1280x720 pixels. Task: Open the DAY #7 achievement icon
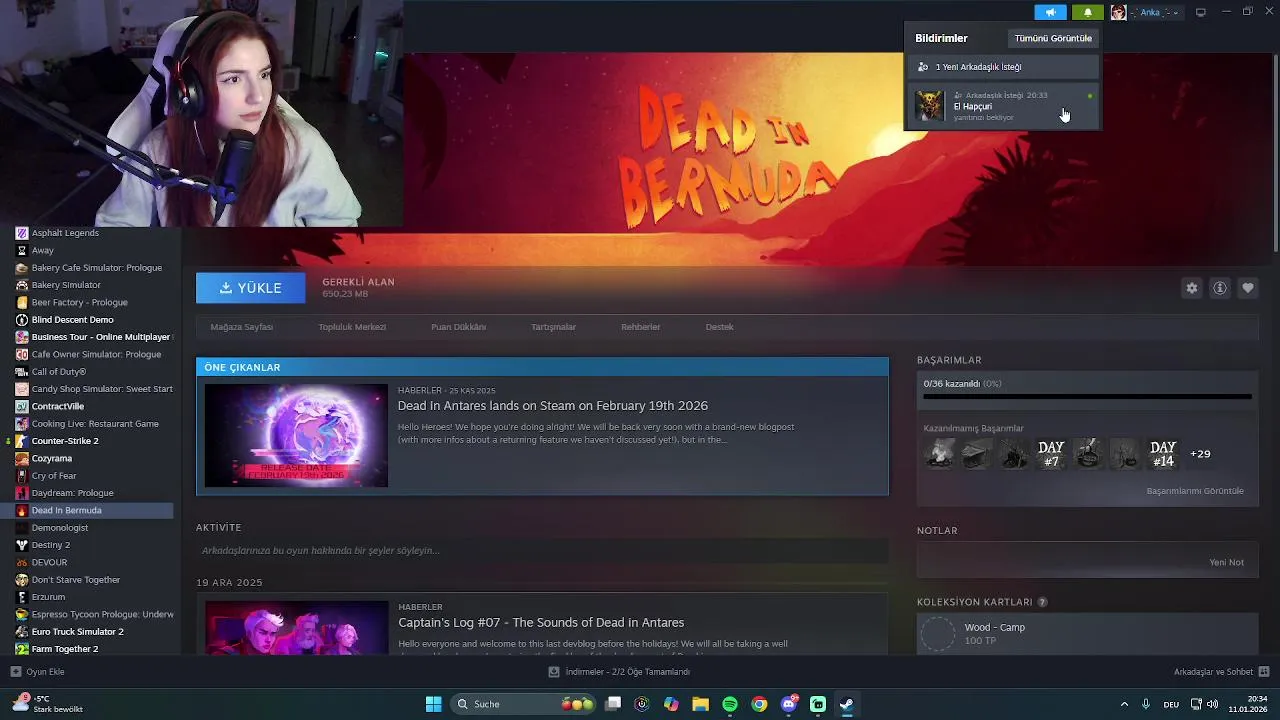pos(1051,454)
